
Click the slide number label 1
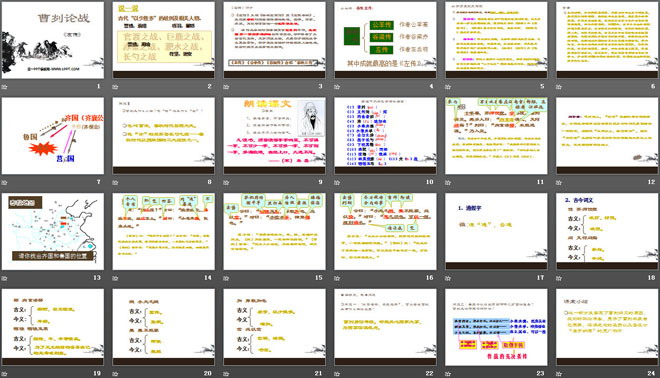(99, 86)
